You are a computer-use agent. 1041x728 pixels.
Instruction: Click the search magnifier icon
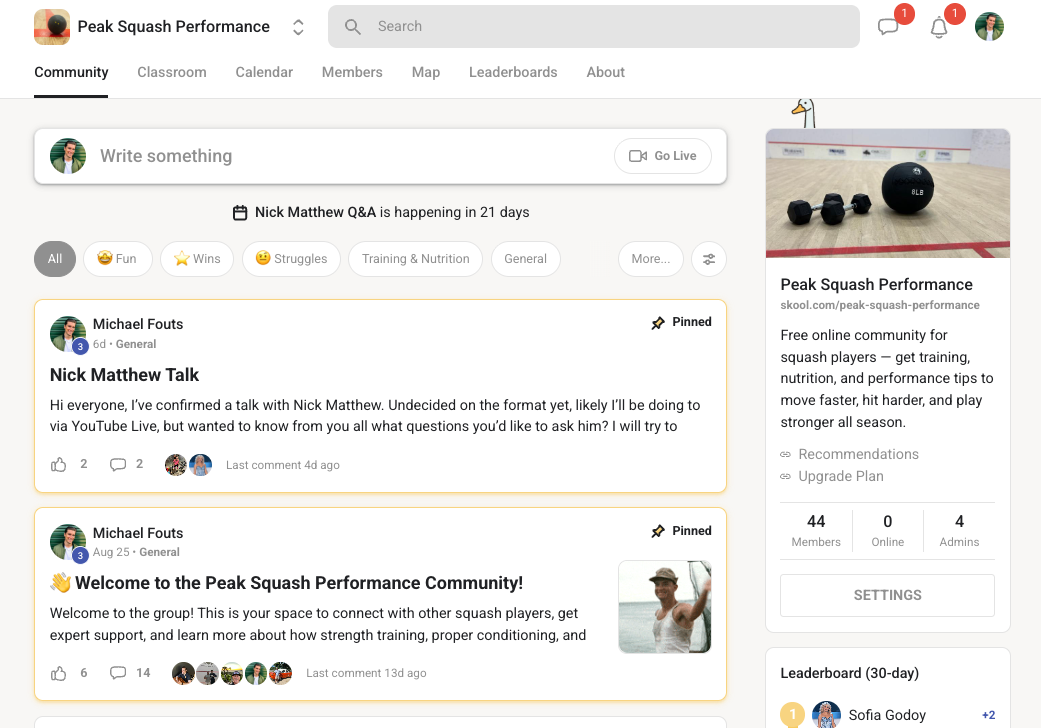[x=353, y=27]
